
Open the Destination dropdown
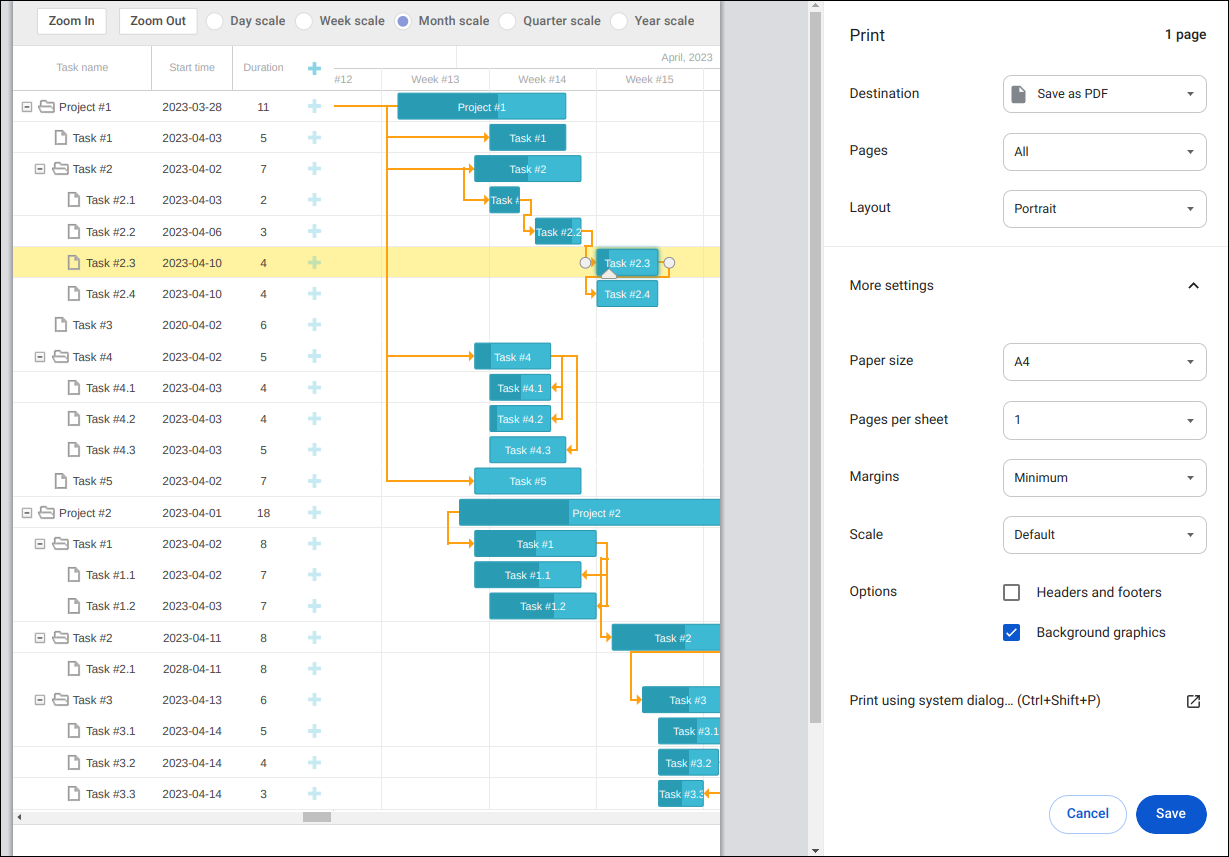1104,93
